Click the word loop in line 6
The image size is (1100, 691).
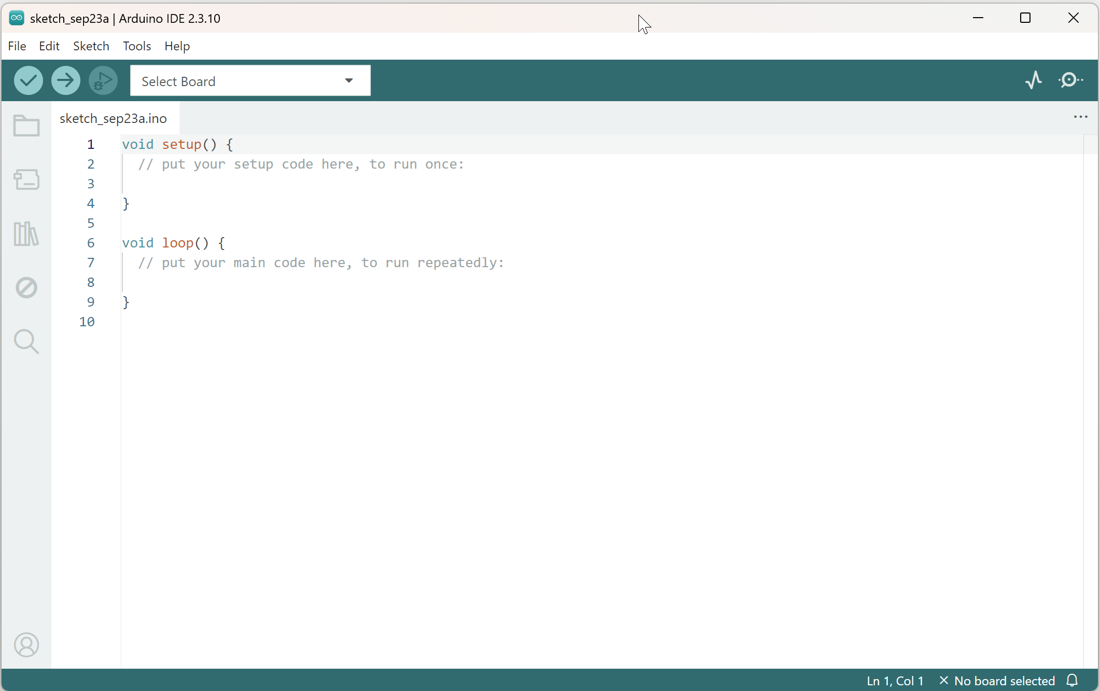tap(178, 243)
